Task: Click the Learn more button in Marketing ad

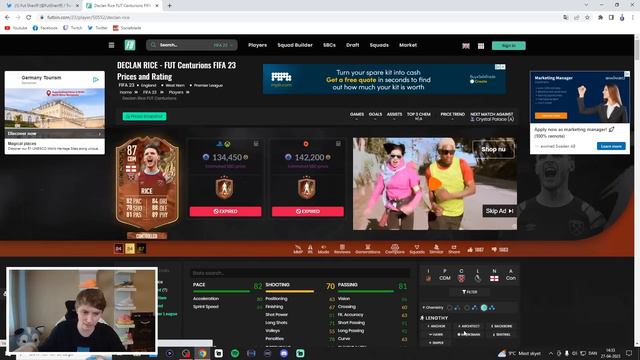Action: click(611, 146)
